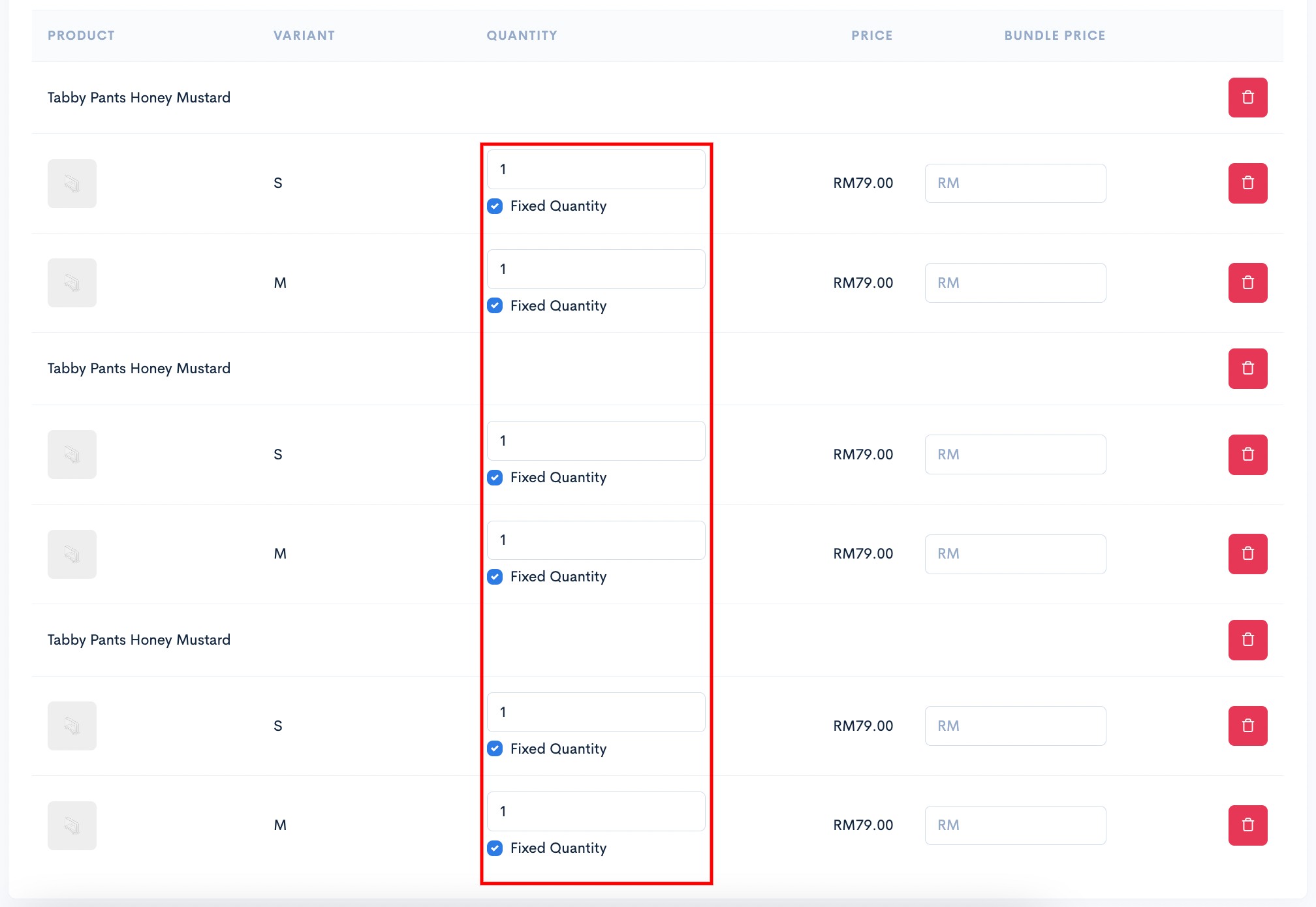The image size is (1316, 907).
Task: Focus quantity field of third product's S variant
Action: click(596, 713)
